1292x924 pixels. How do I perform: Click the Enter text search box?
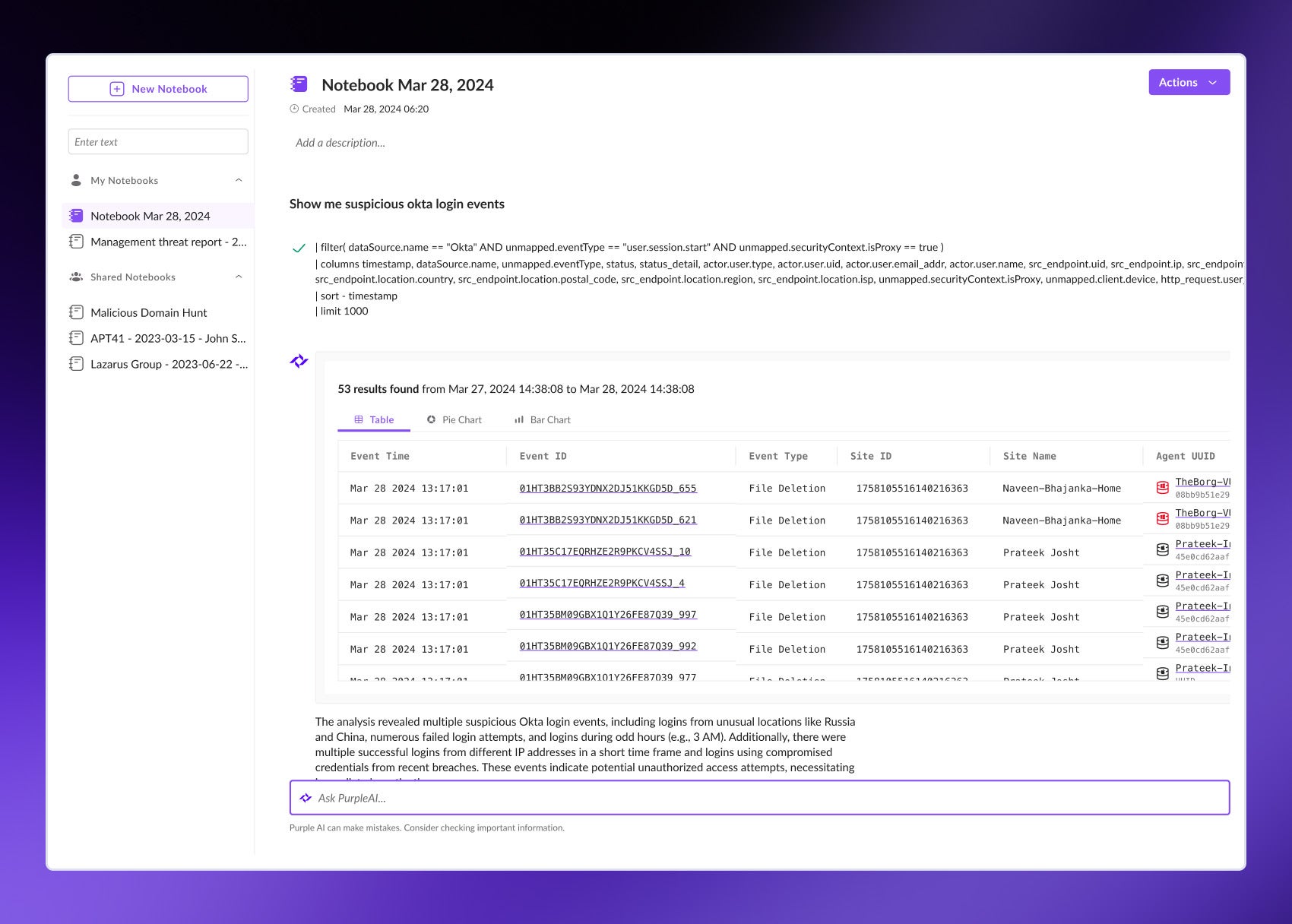coord(158,142)
